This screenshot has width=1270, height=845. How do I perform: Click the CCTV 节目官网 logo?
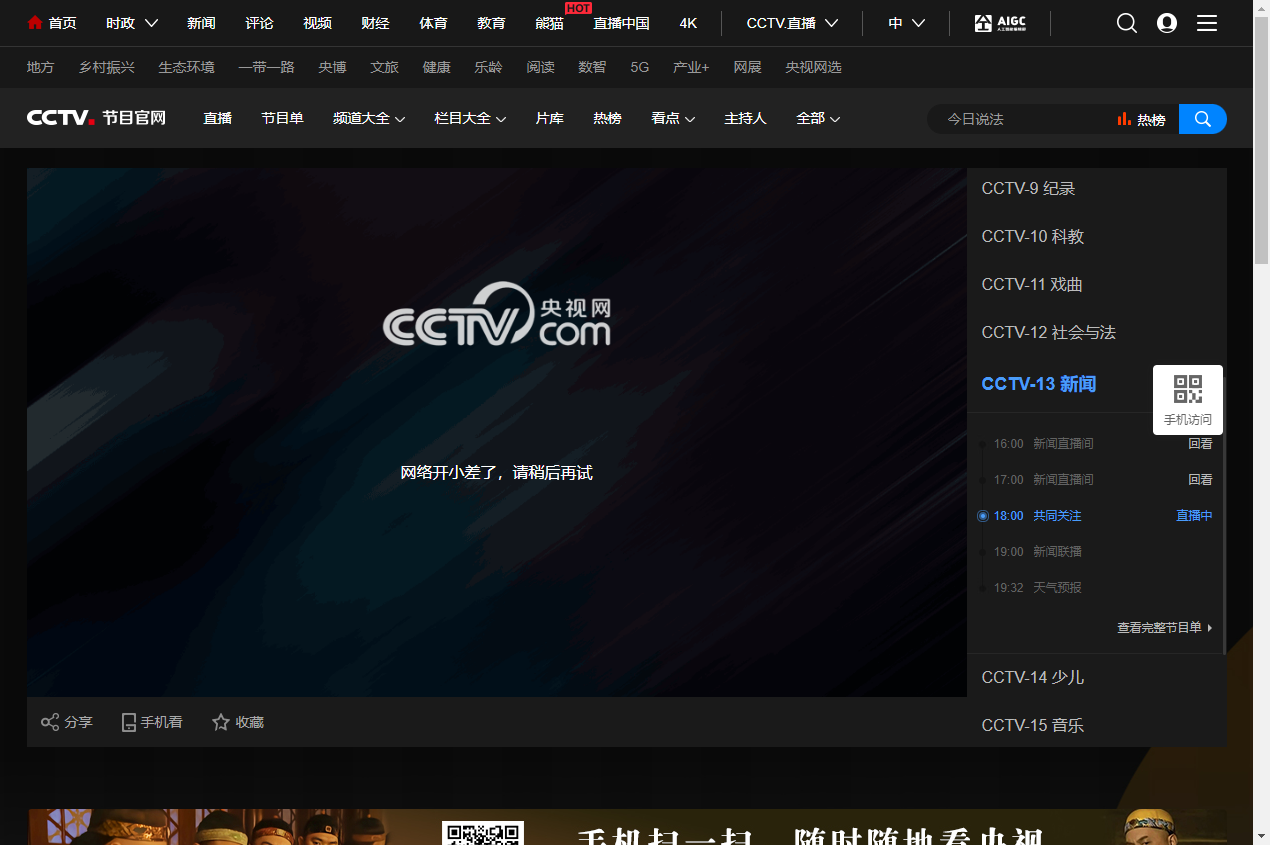96,118
